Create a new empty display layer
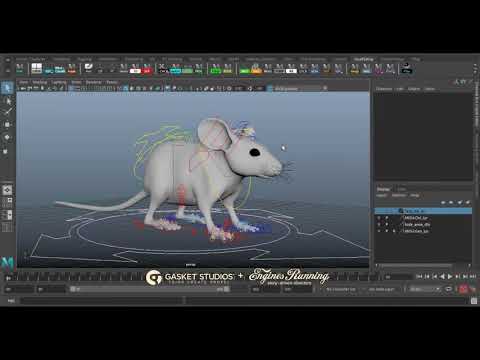The width and height of the screenshot is (480, 360). (x=460, y=202)
